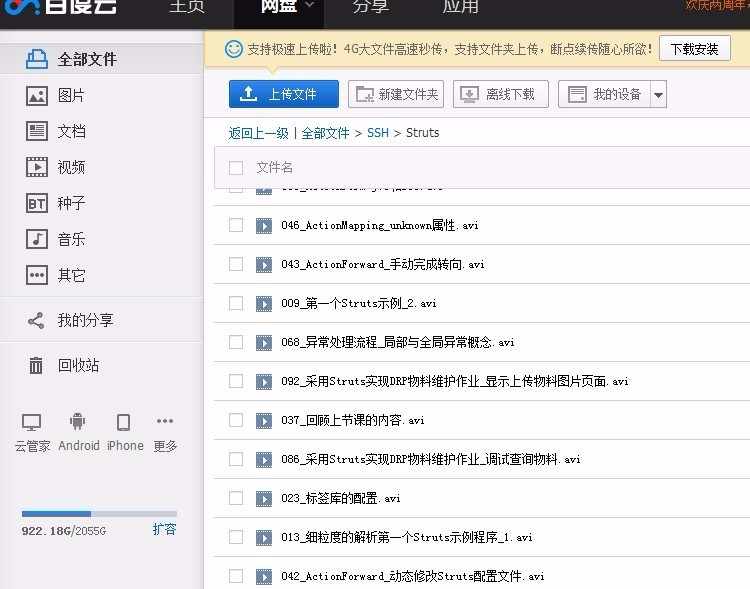
Task: Go to the 主页 top navigation tab
Action: (x=187, y=7)
